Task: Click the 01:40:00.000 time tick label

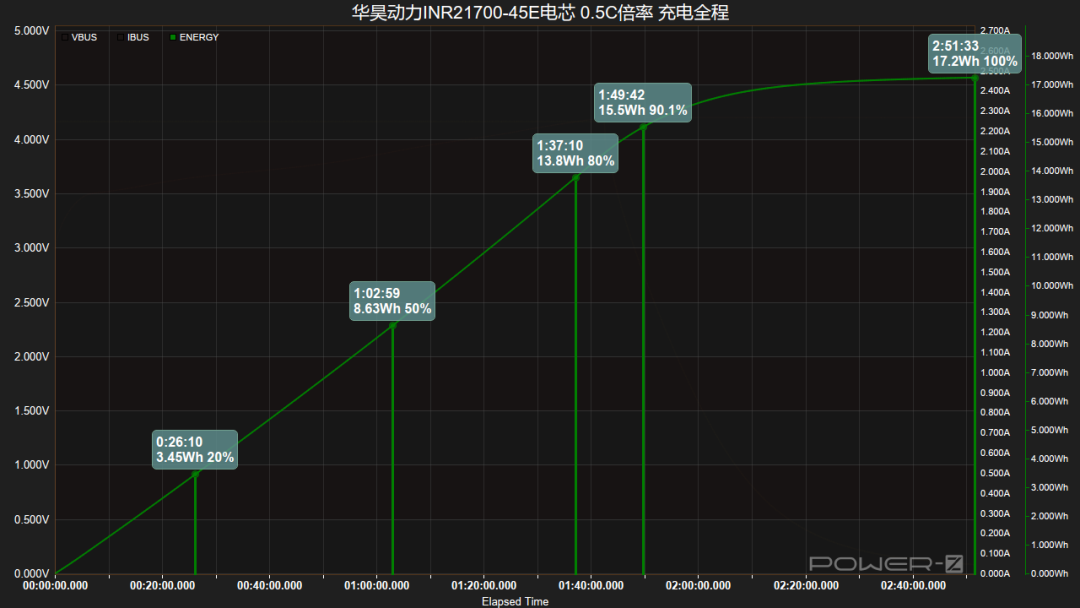Action: pyautogui.click(x=591, y=585)
